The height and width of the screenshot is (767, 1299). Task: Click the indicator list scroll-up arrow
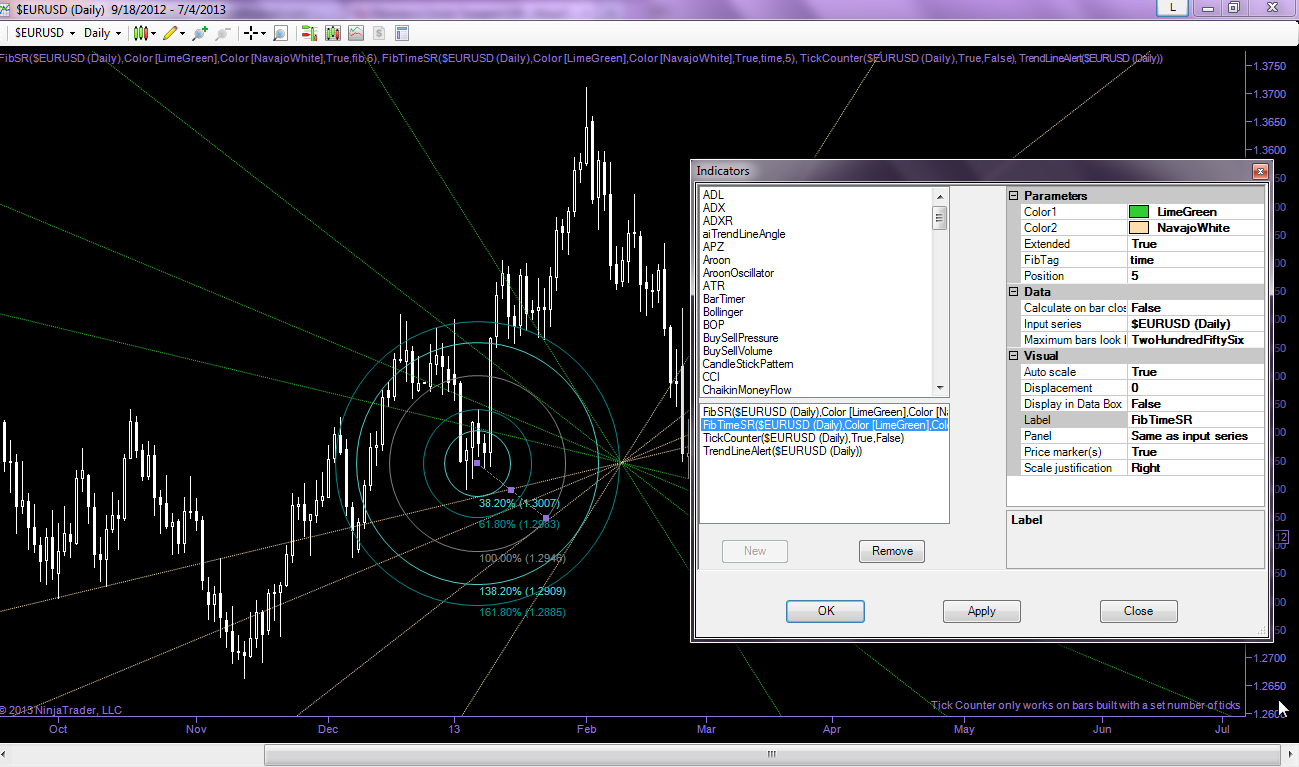click(x=939, y=195)
